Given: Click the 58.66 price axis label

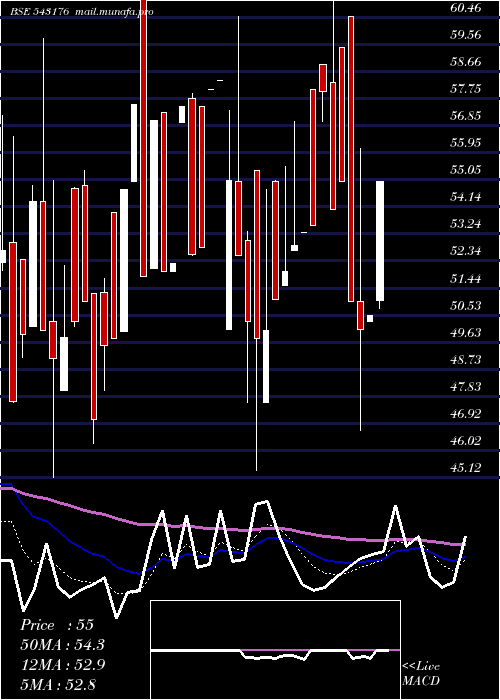Looking at the screenshot, I should [466, 62].
